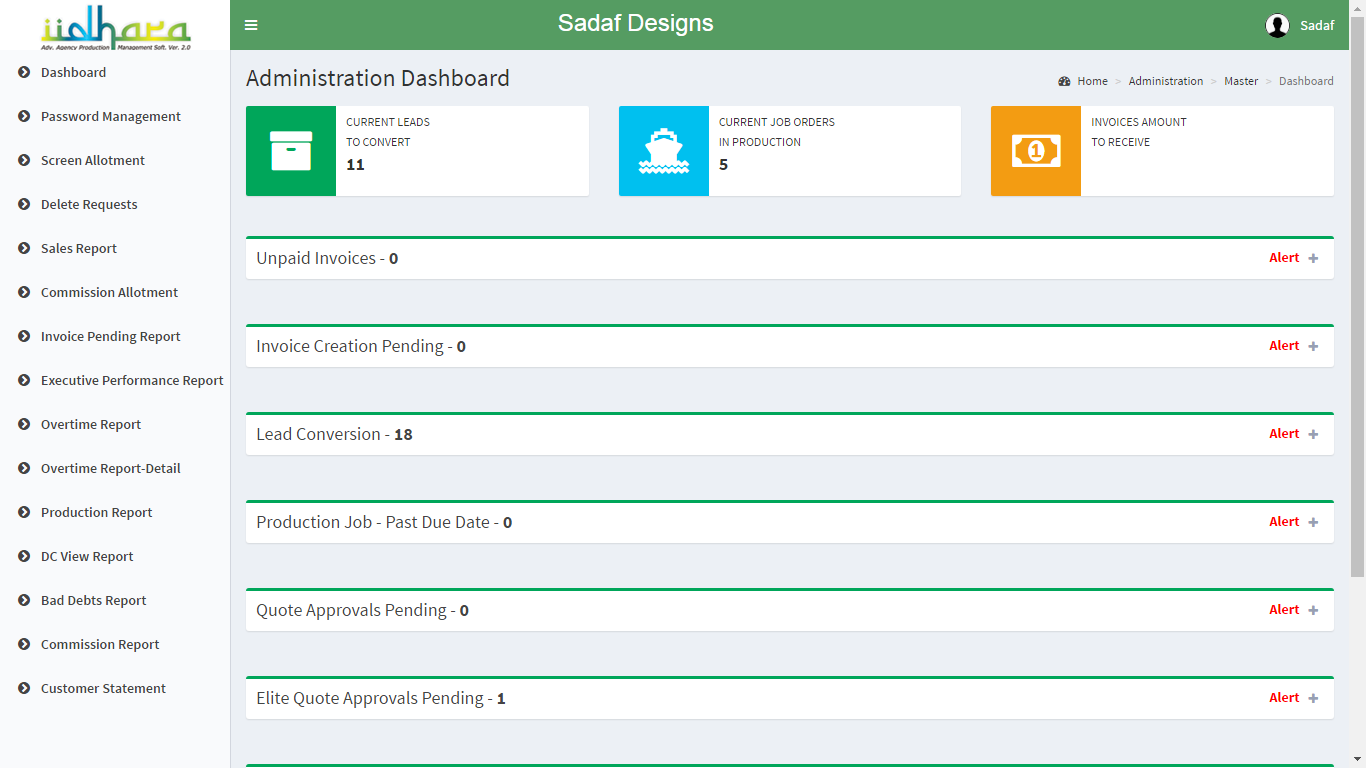Click the Administration breadcrumb link
The height and width of the screenshot is (768, 1366).
point(1166,81)
